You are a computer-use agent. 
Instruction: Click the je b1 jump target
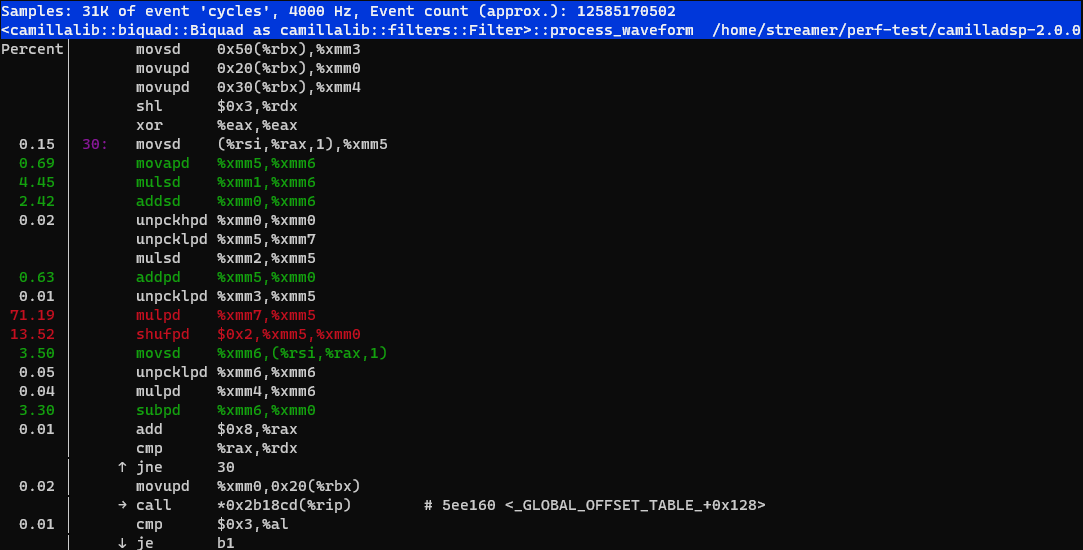coord(226,543)
